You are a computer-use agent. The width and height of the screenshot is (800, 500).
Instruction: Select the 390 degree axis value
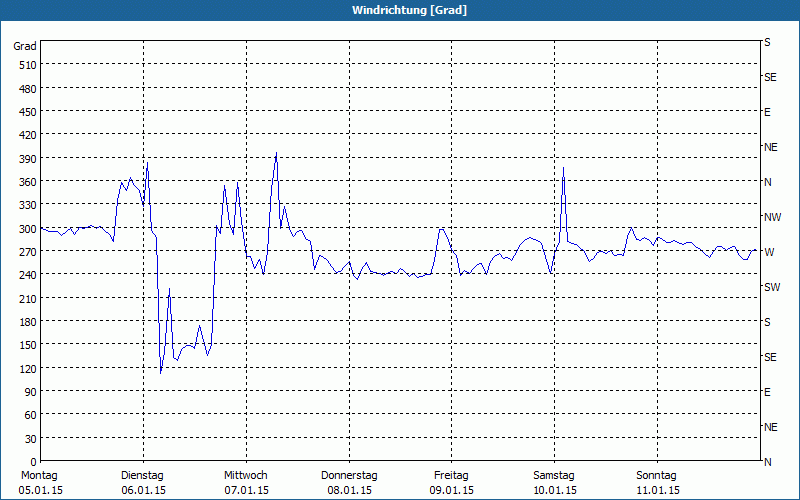tap(28, 159)
